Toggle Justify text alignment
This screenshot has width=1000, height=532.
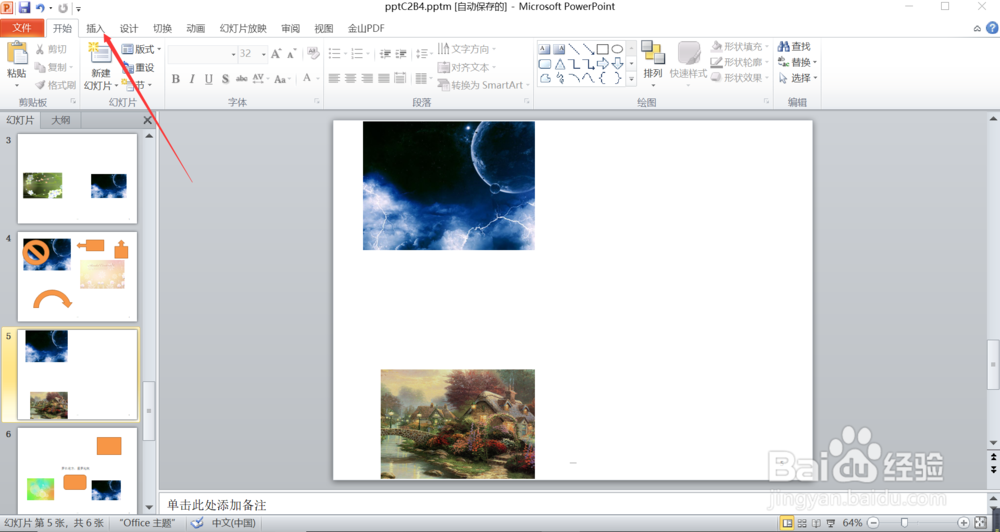[x=383, y=78]
